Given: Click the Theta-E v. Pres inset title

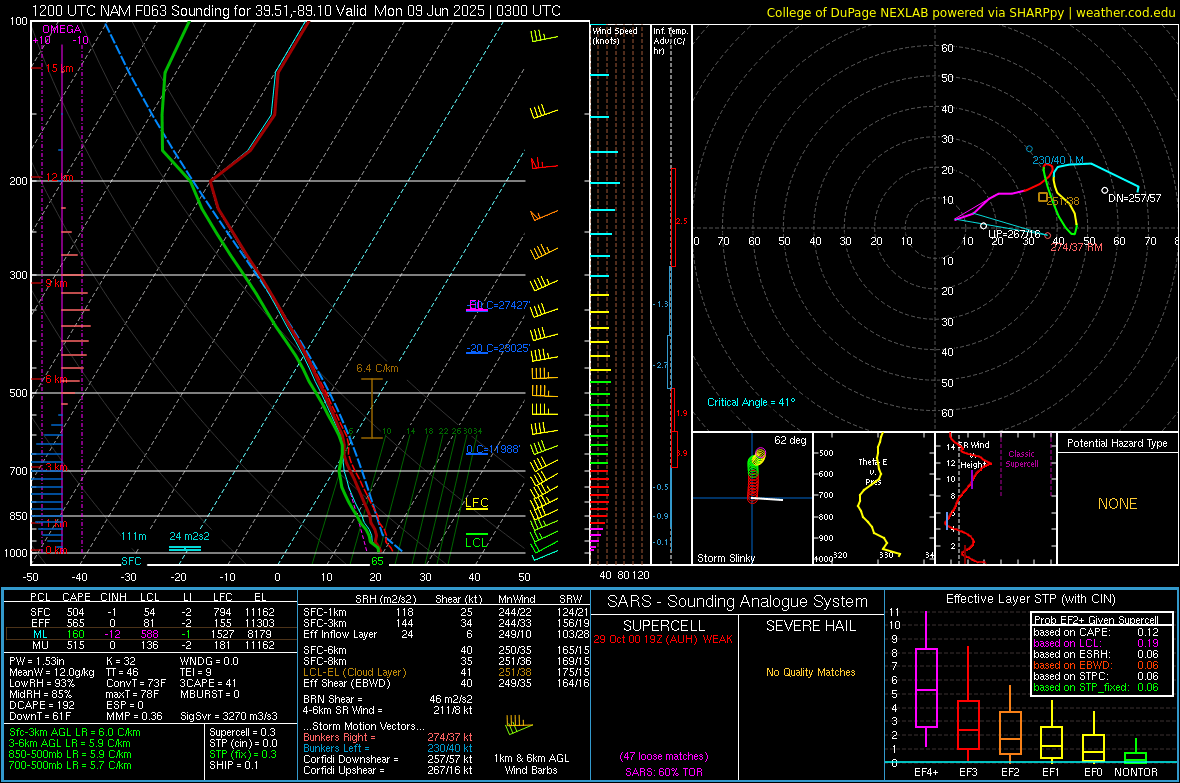Looking at the screenshot, I should tap(873, 471).
